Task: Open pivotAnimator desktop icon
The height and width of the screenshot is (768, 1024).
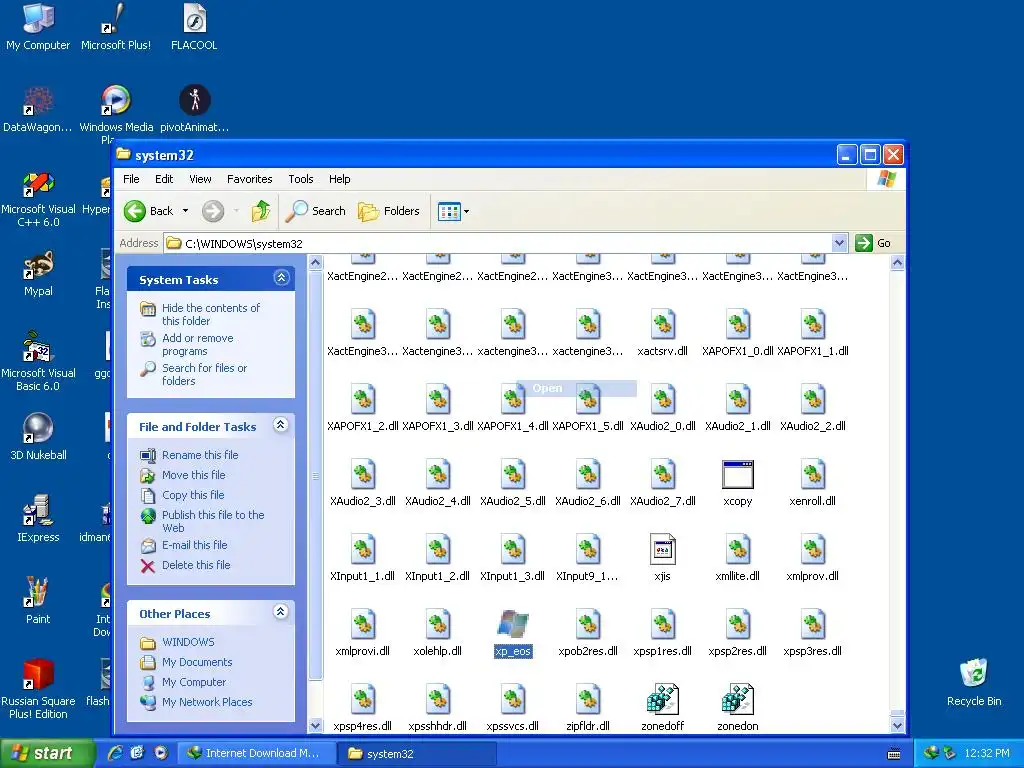Action: (x=194, y=100)
